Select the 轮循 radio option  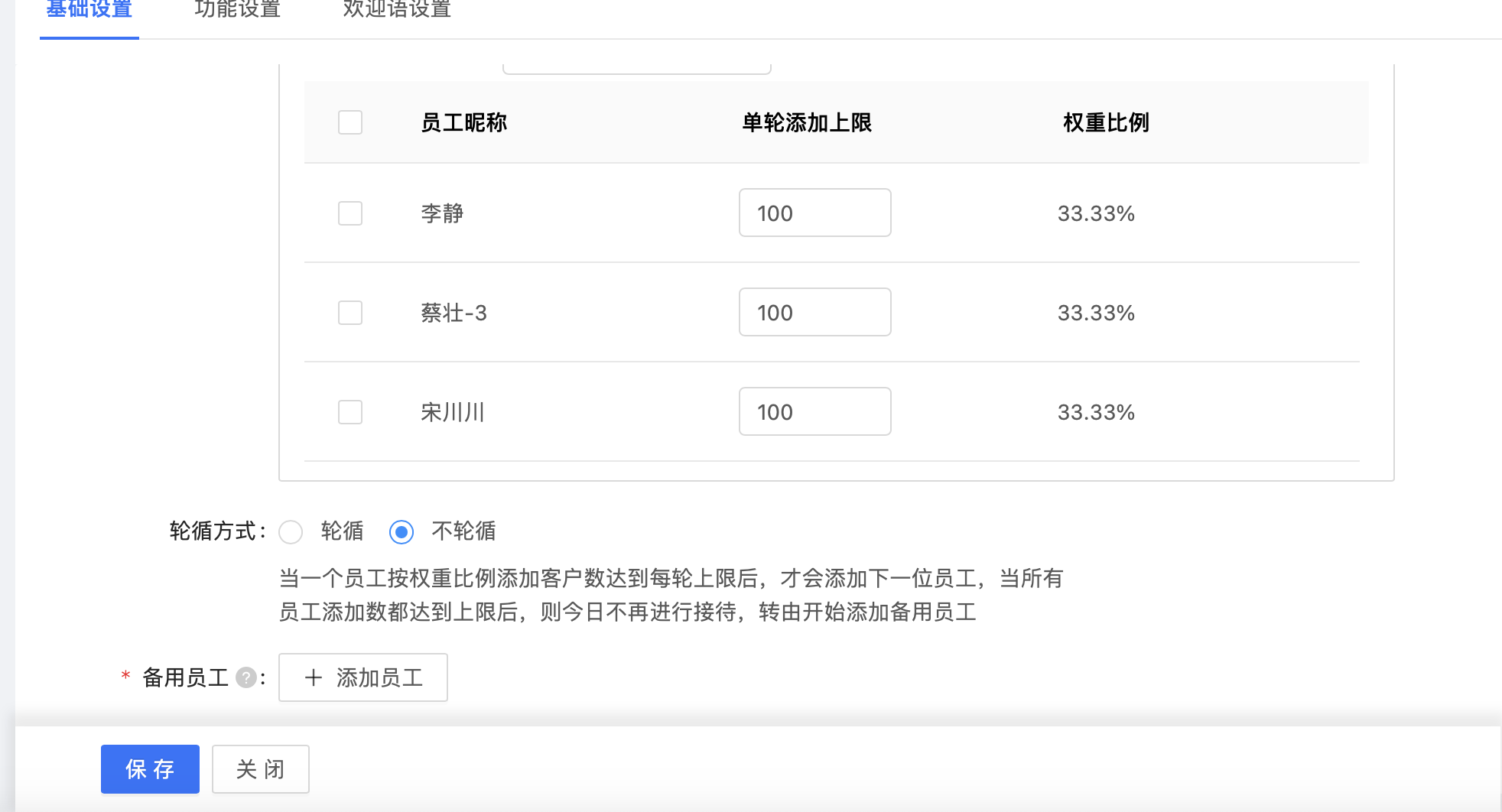(291, 531)
